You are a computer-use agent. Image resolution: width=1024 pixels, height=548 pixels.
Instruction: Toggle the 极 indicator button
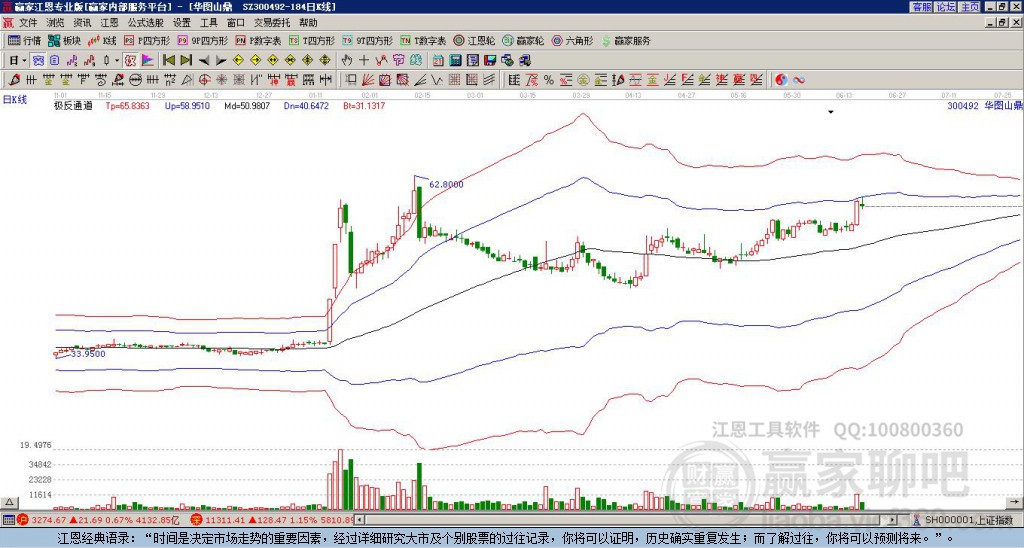(130, 61)
